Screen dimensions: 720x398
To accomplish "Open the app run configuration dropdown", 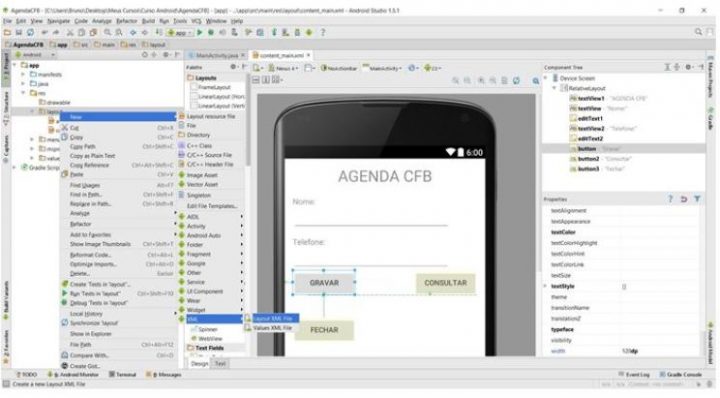I will click(180, 33).
